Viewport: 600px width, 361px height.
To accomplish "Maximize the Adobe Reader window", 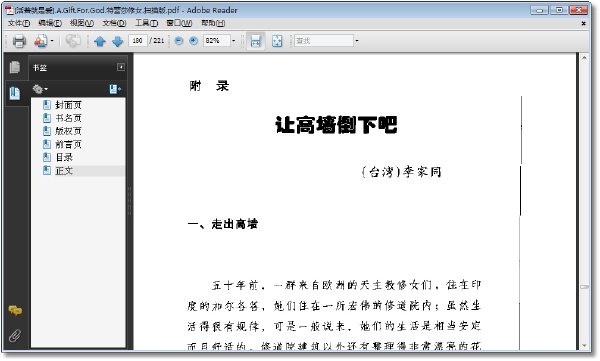I will (559, 10).
